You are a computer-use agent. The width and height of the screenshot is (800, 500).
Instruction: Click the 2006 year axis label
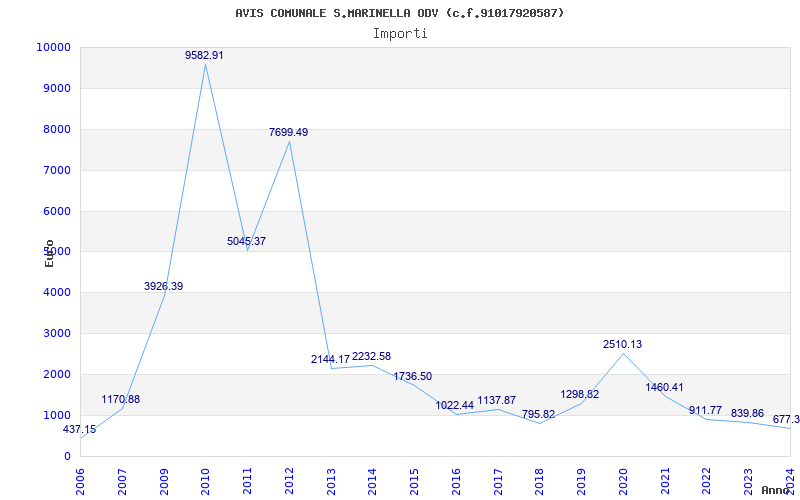pos(80,482)
